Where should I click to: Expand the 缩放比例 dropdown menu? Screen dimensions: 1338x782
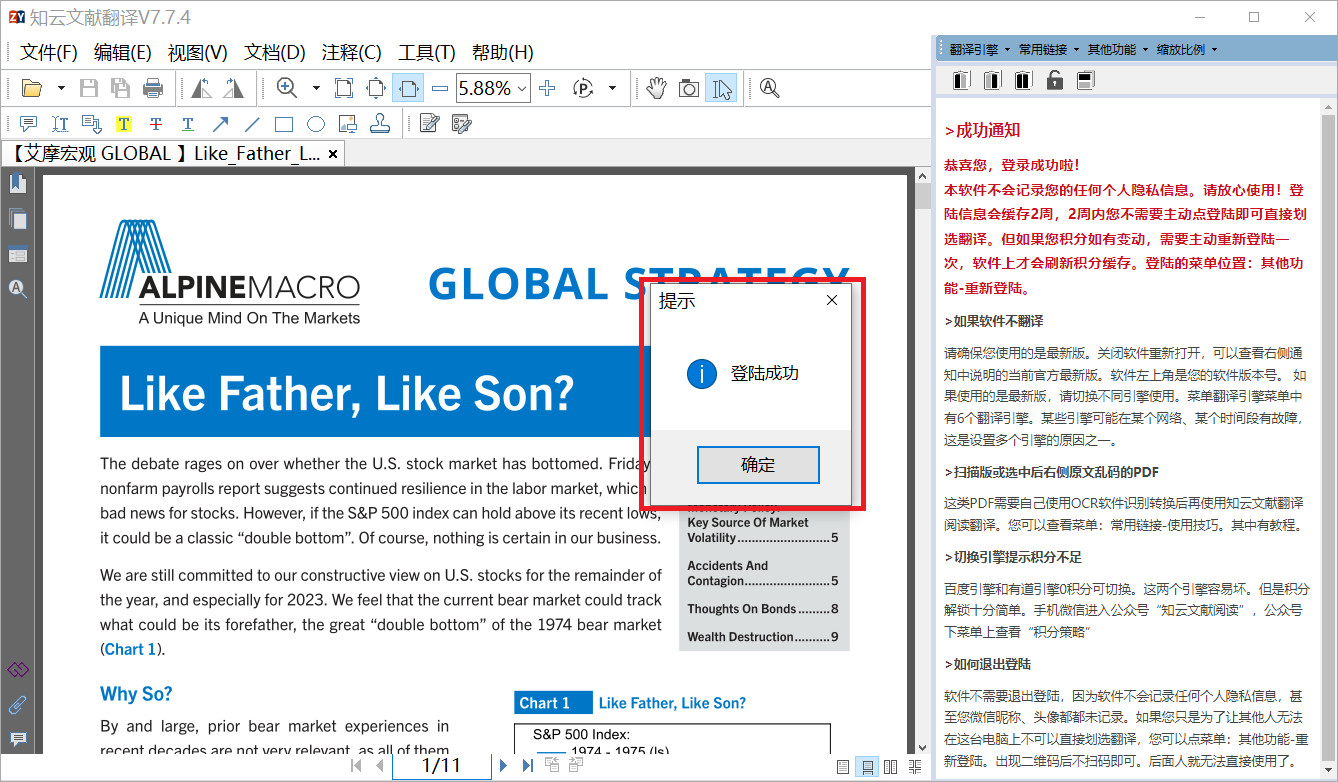(1187, 49)
